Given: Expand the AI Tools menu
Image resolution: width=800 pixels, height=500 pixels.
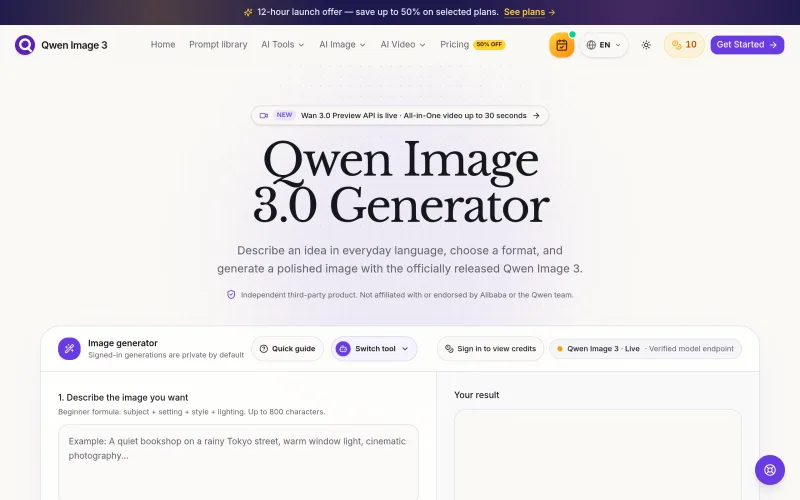Looking at the screenshot, I should click(283, 45).
